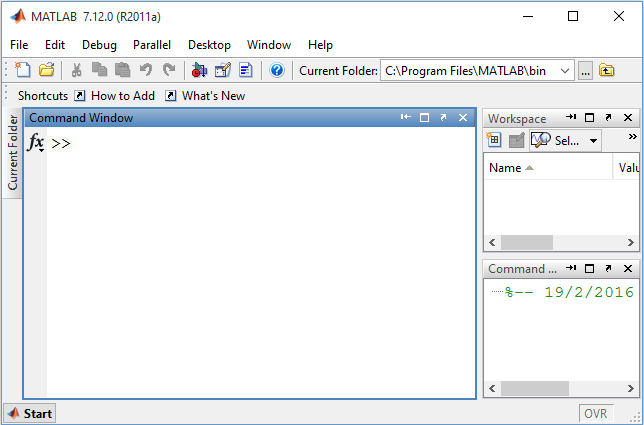Go up one folder level
The image size is (644, 425).
(x=607, y=70)
